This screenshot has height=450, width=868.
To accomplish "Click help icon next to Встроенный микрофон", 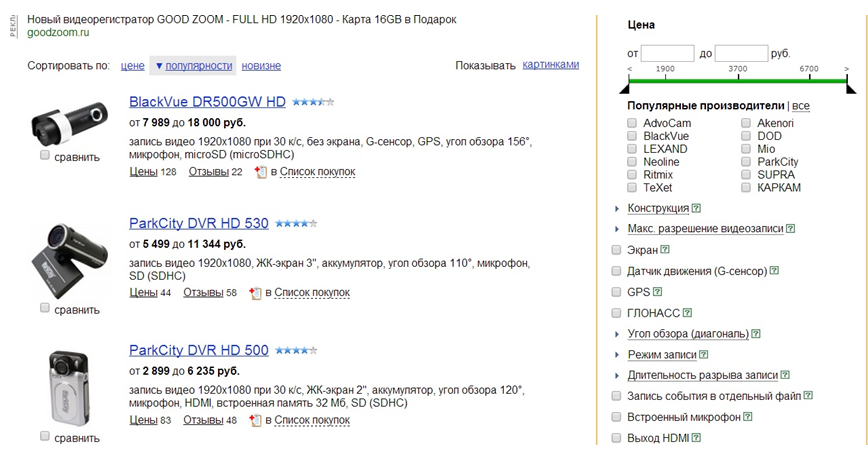I will [747, 417].
